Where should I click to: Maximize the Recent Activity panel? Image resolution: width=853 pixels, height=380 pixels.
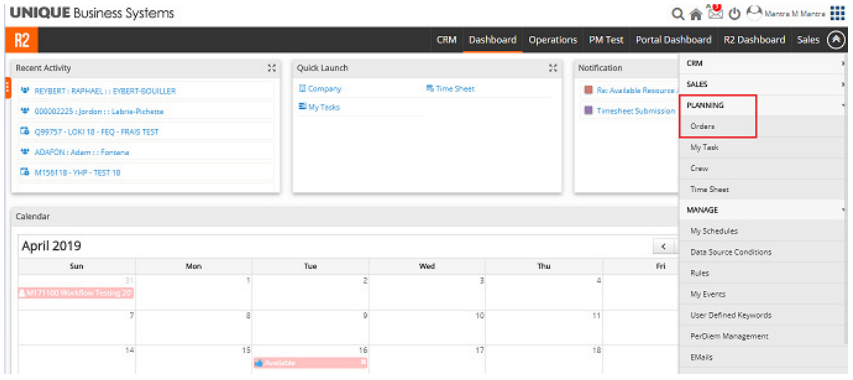[x=271, y=68]
